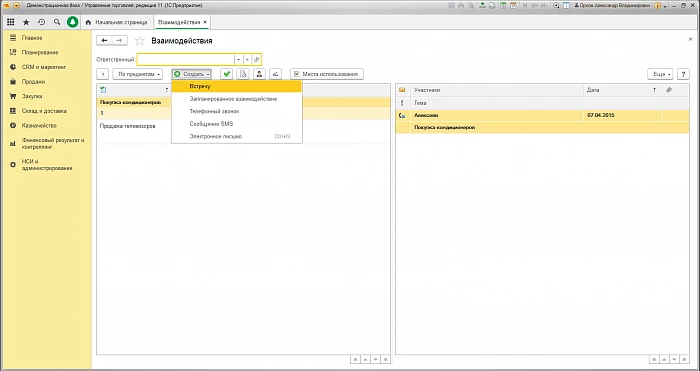
Task: Click the attachment paperclip column header
Action: click(669, 90)
